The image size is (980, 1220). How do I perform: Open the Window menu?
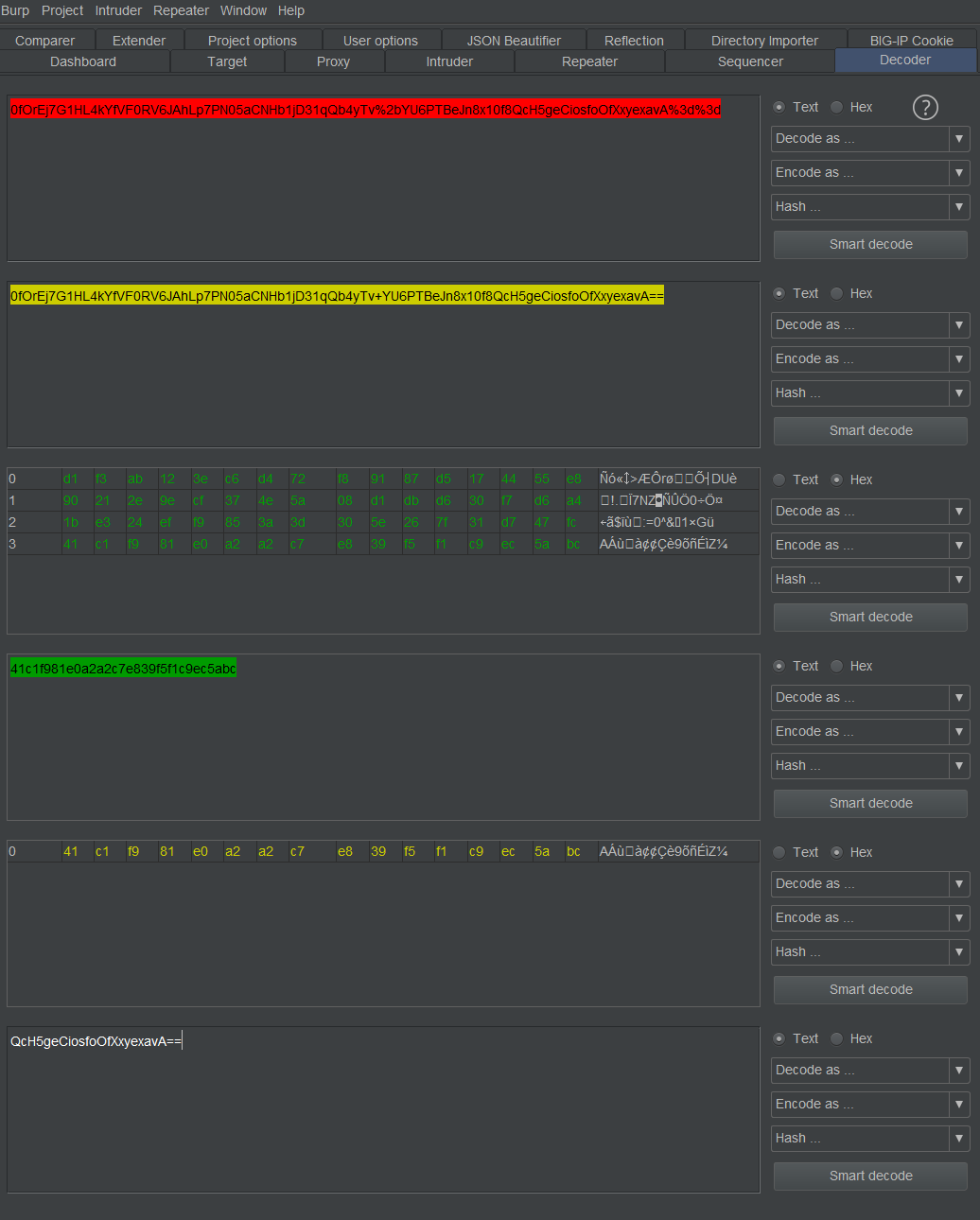click(243, 10)
